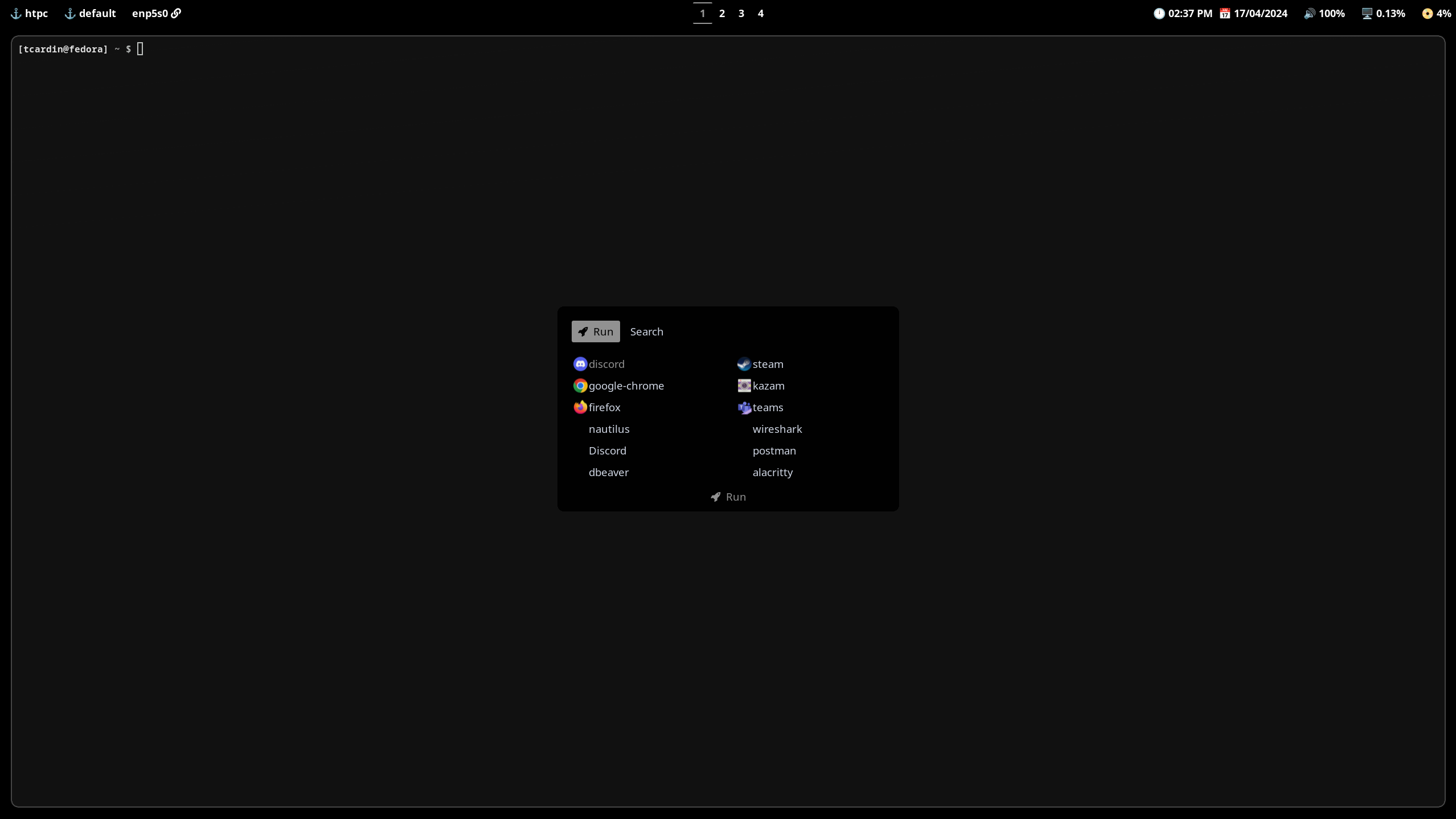Click the calendar date 17/04/2024
The height and width of the screenshot is (819, 1456).
coord(1260,14)
